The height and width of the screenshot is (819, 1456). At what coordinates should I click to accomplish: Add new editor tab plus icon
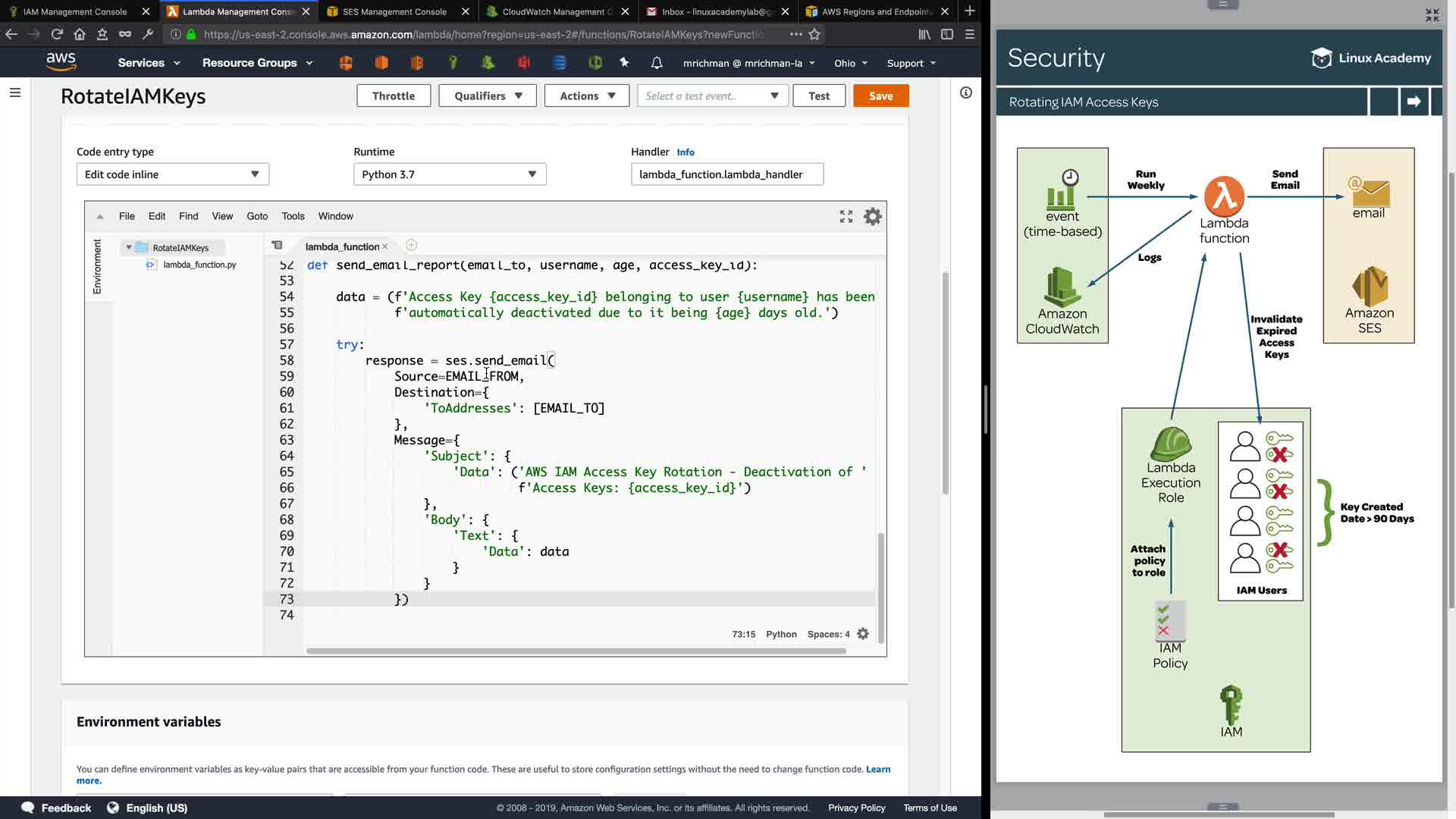click(411, 246)
